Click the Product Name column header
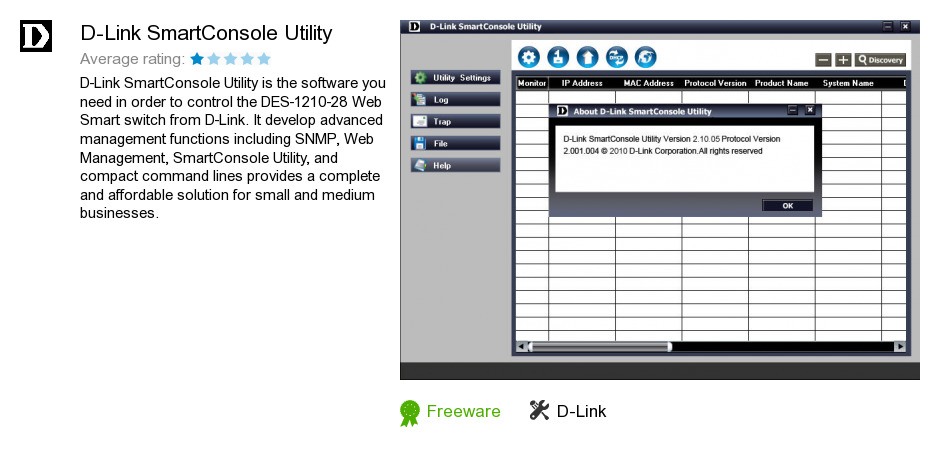The height and width of the screenshot is (457, 940). pos(782,83)
